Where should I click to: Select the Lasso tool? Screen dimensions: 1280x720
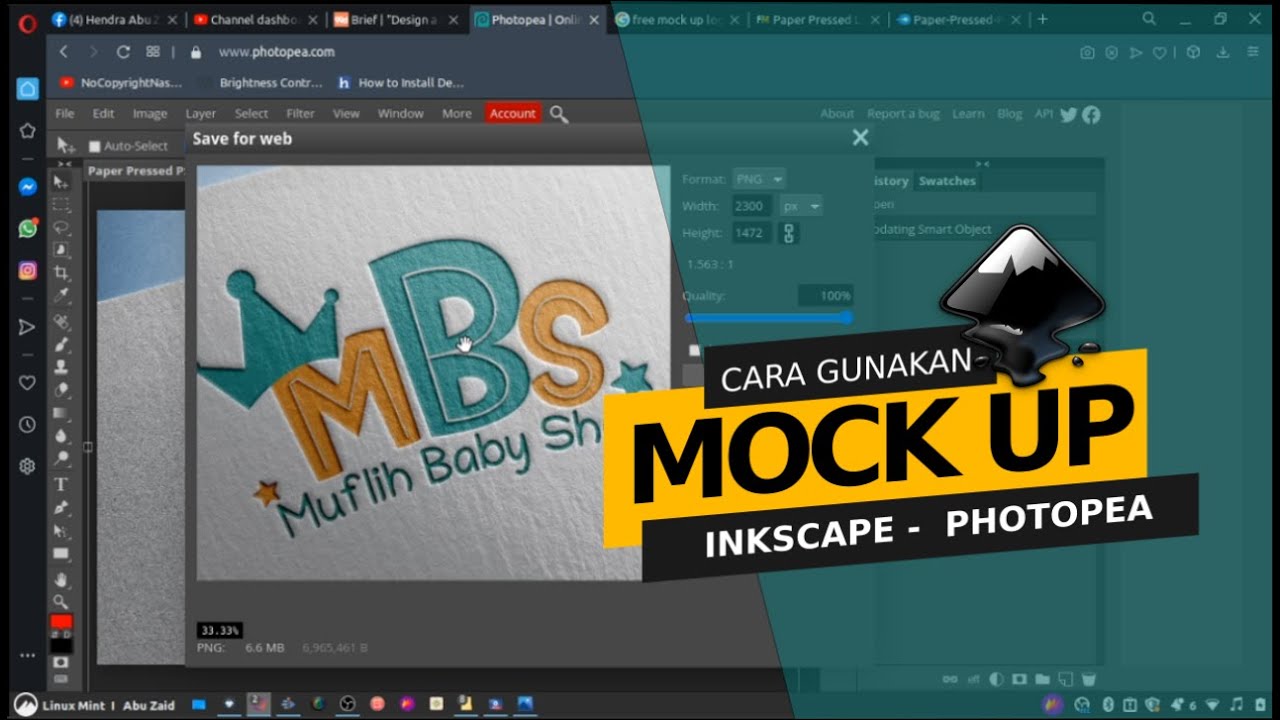61,227
